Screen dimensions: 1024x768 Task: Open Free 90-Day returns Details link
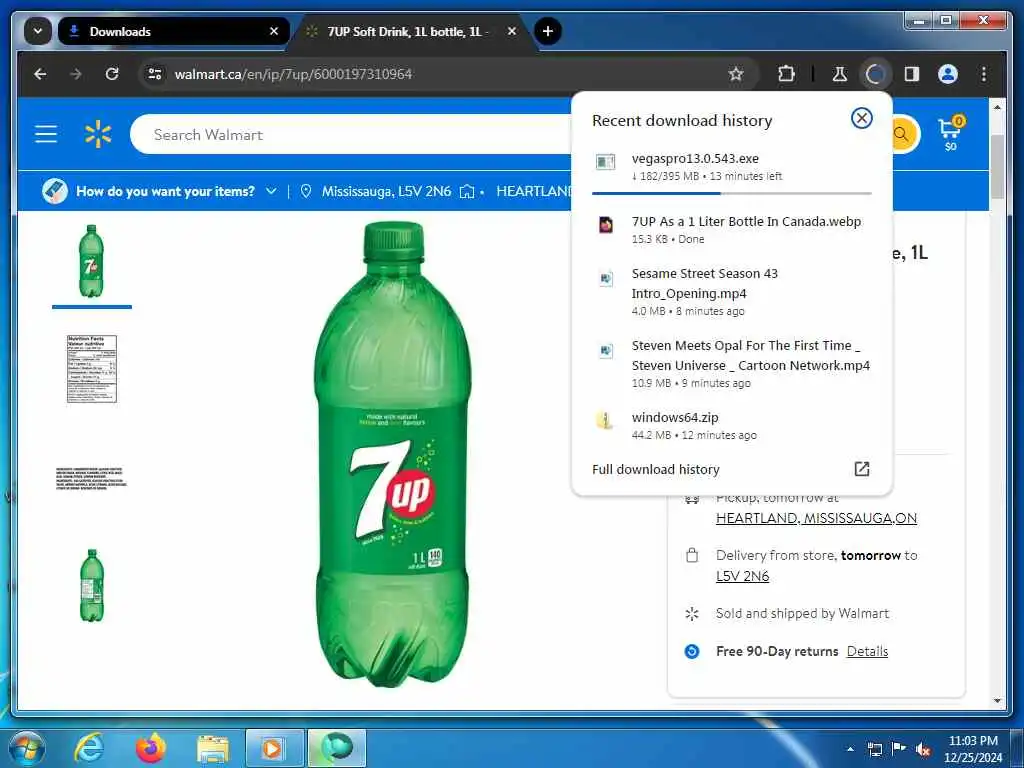coord(867,651)
